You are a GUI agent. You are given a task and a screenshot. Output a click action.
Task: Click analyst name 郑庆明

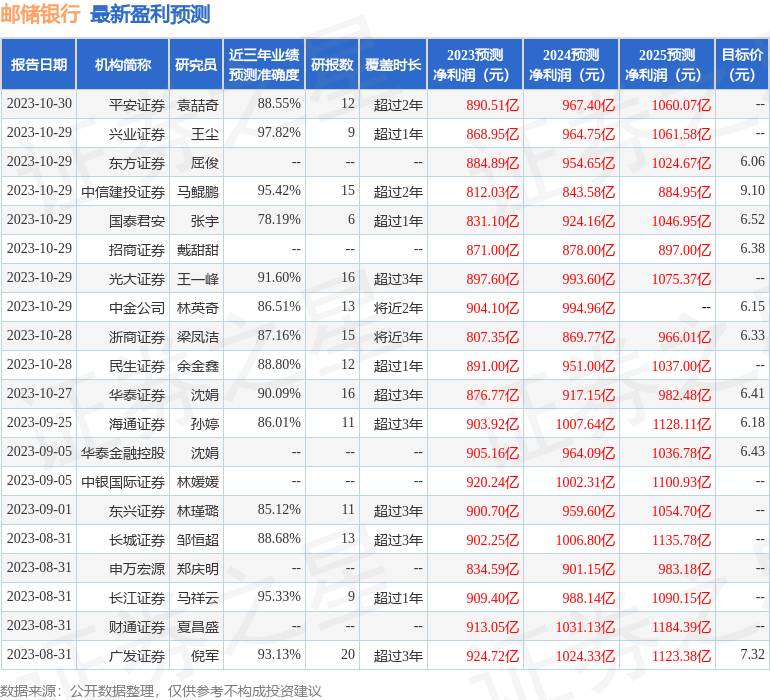point(197,569)
